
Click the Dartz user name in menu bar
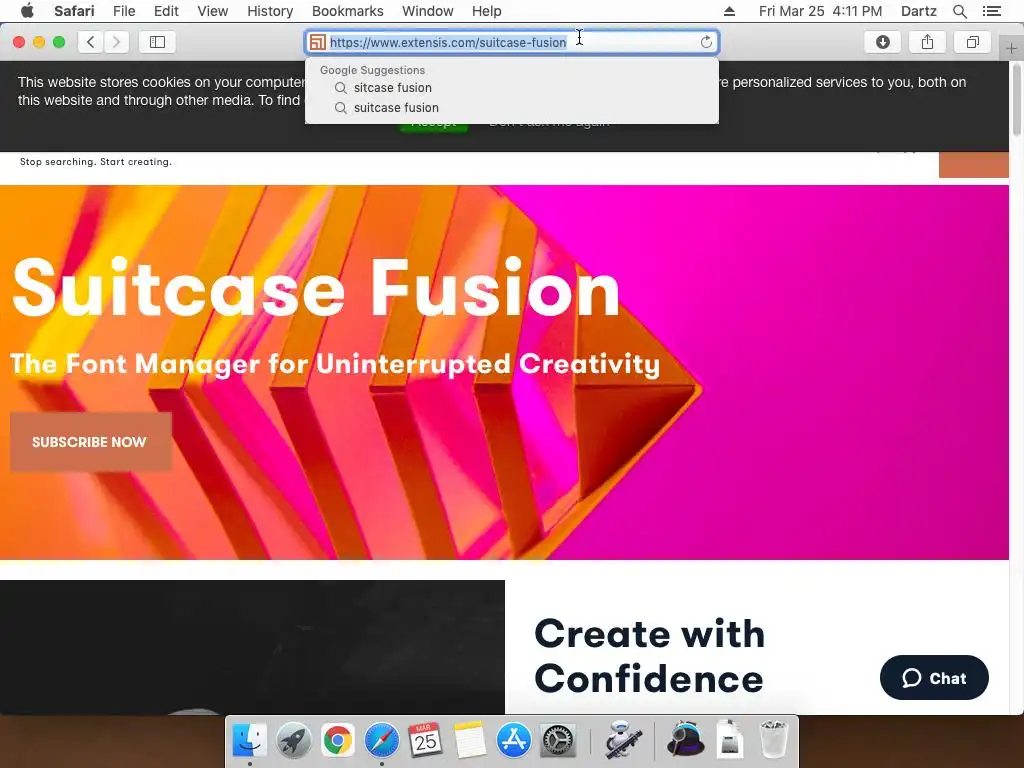pos(918,11)
